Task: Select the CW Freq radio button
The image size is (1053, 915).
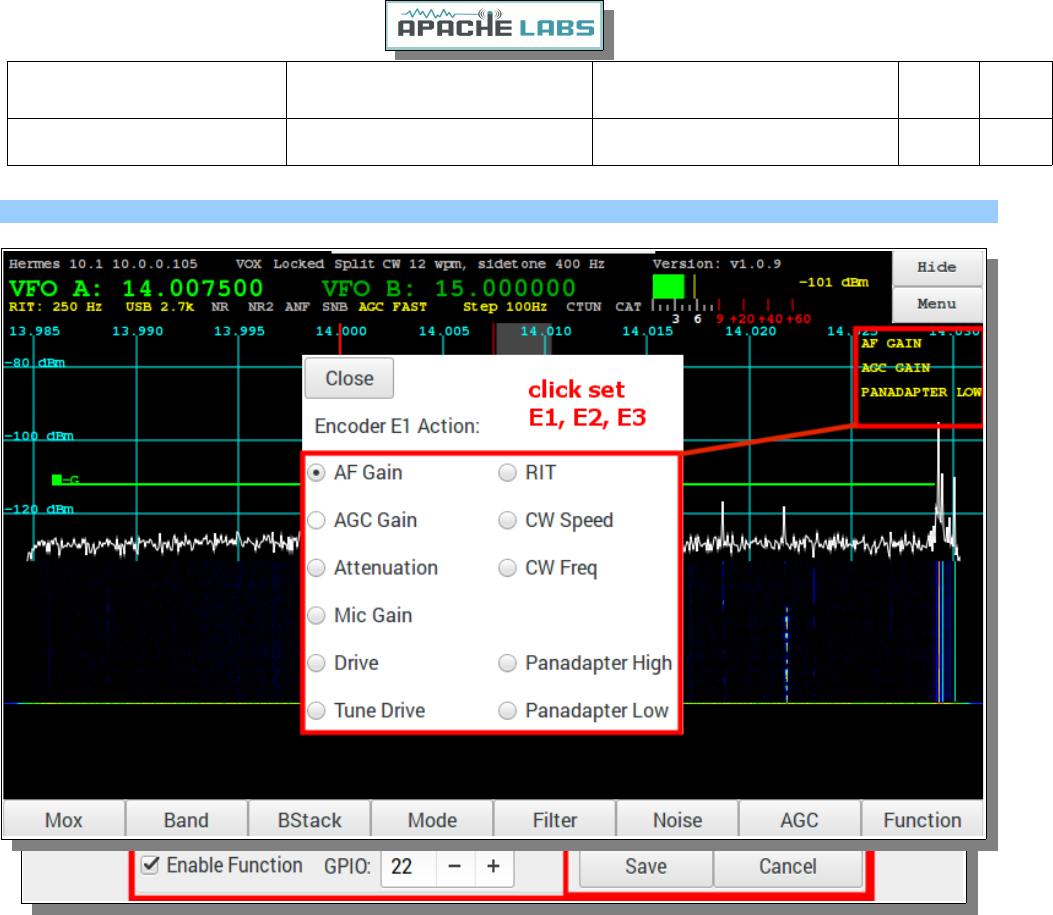Action: pyautogui.click(x=507, y=568)
